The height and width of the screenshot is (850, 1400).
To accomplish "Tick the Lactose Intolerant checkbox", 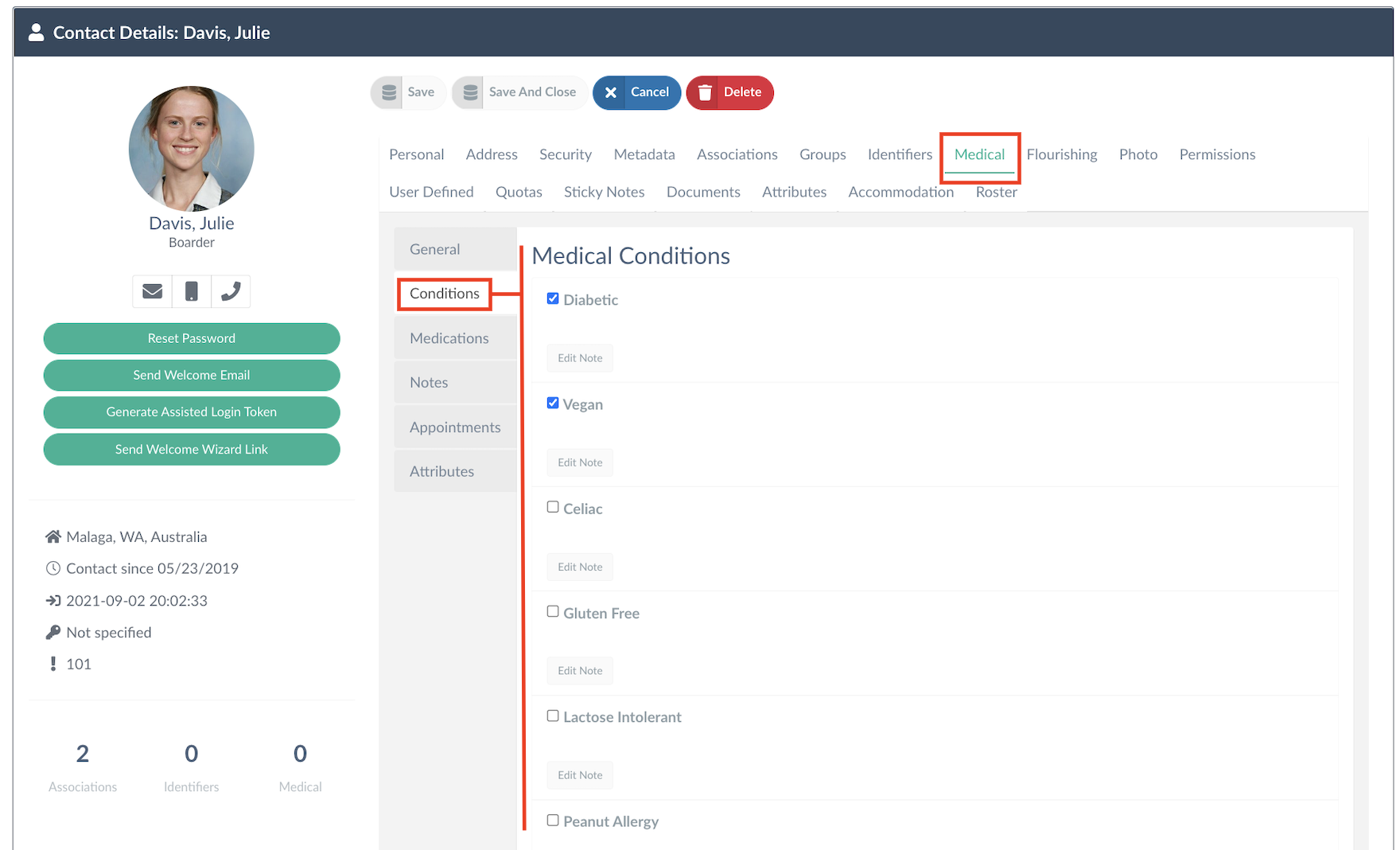I will [553, 715].
